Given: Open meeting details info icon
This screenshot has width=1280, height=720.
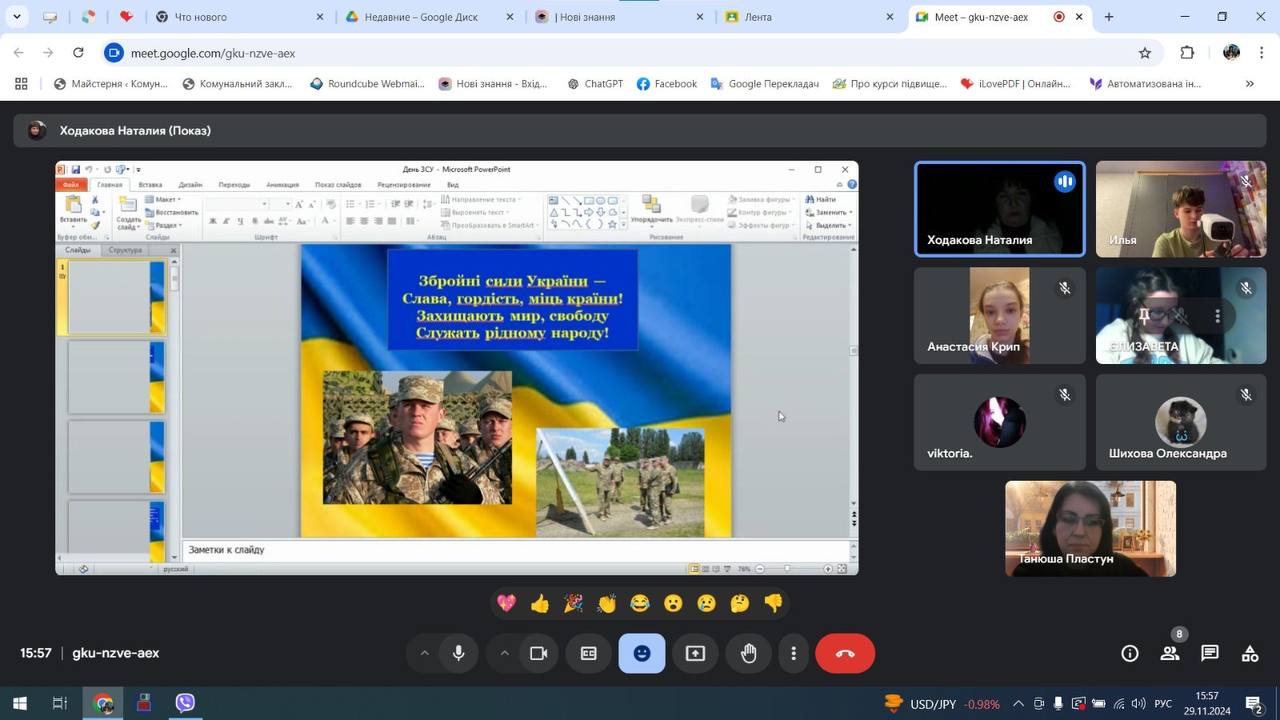Looking at the screenshot, I should (1130, 653).
